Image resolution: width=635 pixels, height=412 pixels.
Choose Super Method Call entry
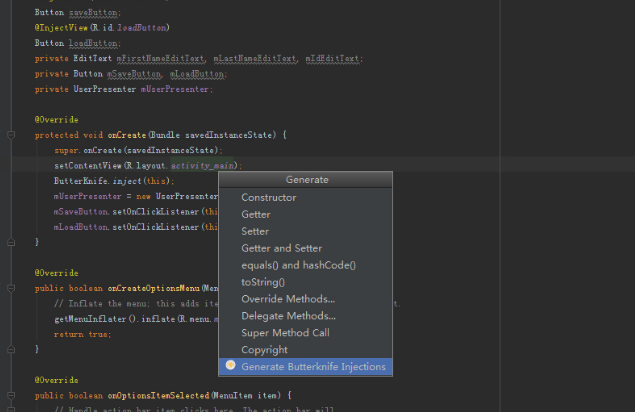pos(305,333)
